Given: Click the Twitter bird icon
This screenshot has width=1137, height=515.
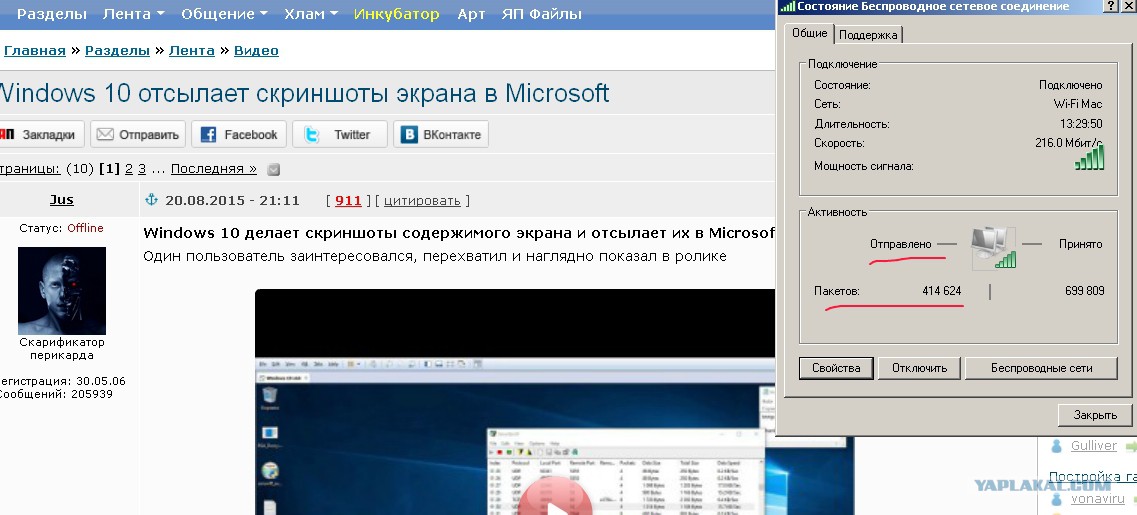Looking at the screenshot, I should point(311,134).
